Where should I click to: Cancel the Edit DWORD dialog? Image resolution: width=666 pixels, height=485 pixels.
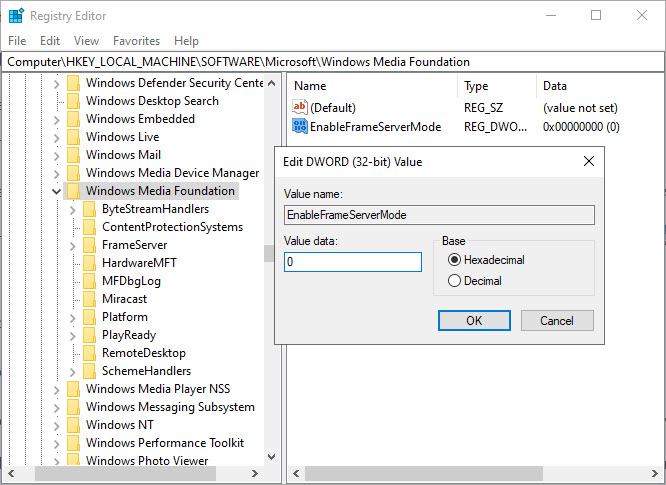pyautogui.click(x=557, y=320)
